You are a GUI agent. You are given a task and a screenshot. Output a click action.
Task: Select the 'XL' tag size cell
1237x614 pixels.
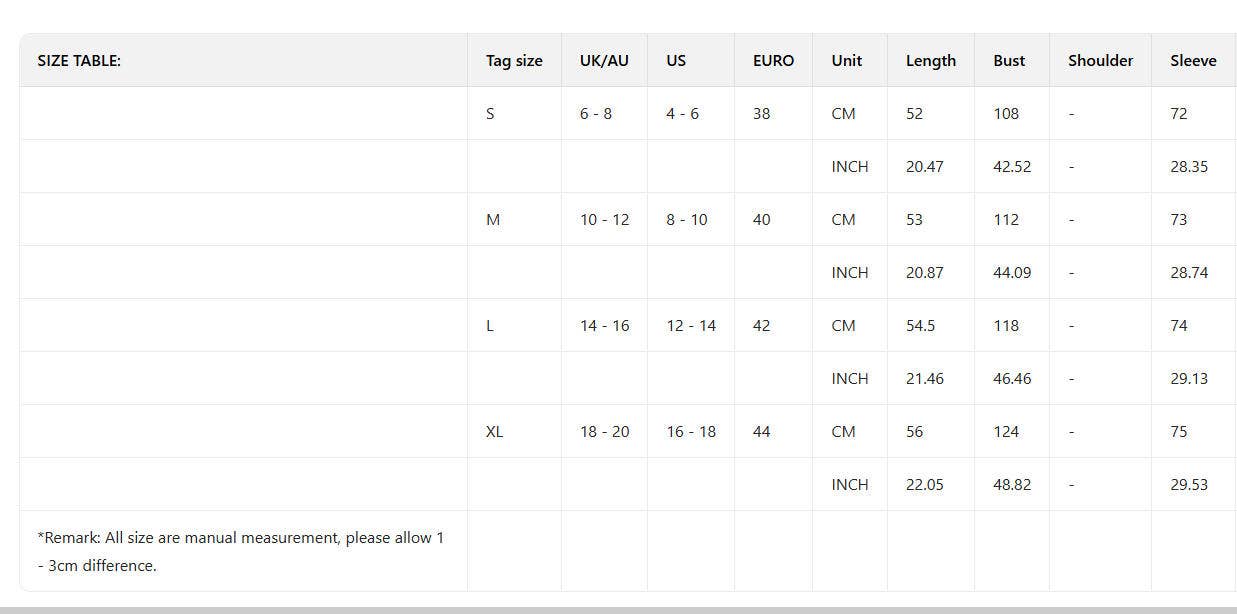[494, 432]
